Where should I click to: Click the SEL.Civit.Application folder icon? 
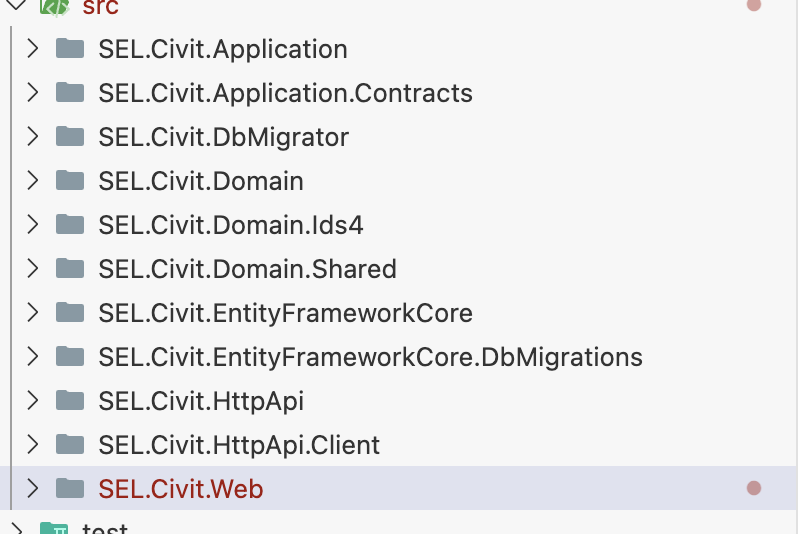[x=69, y=48]
